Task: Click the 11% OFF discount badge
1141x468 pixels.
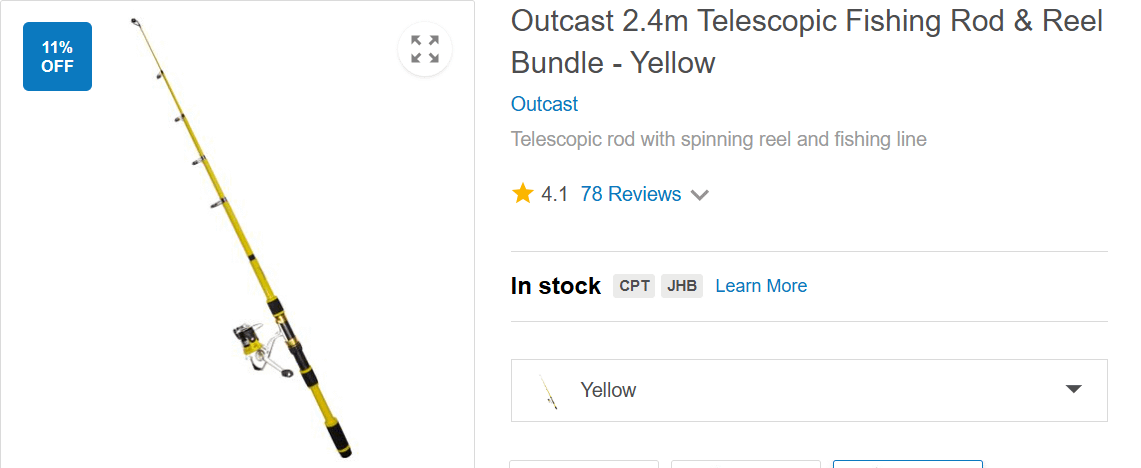Action: tap(57, 57)
